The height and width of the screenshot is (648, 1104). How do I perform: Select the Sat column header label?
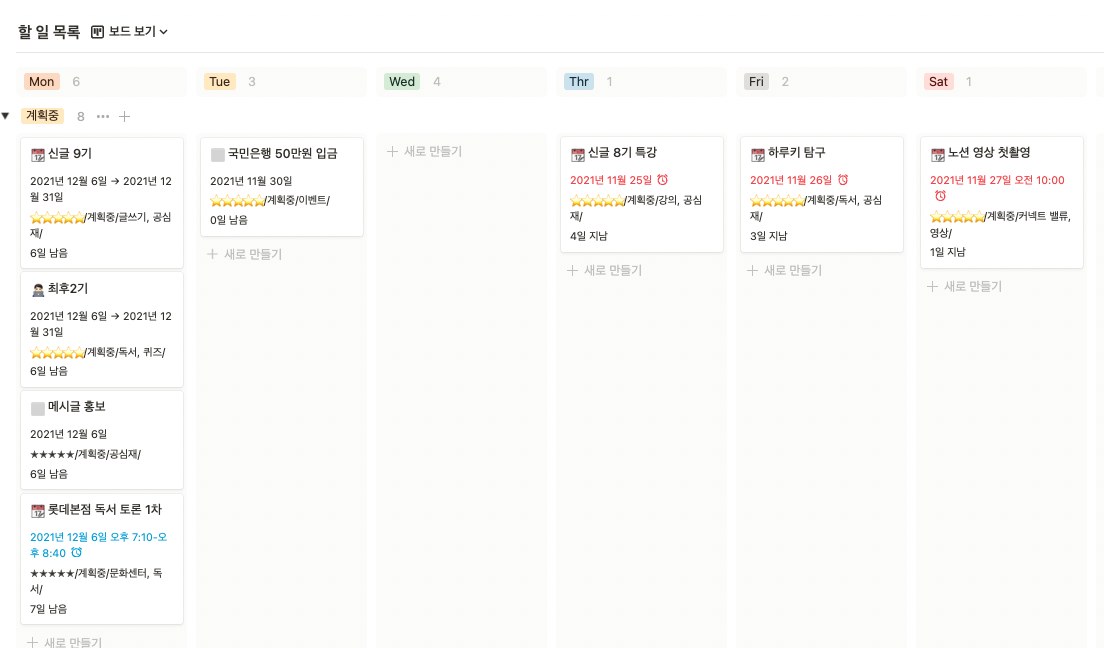click(x=938, y=81)
